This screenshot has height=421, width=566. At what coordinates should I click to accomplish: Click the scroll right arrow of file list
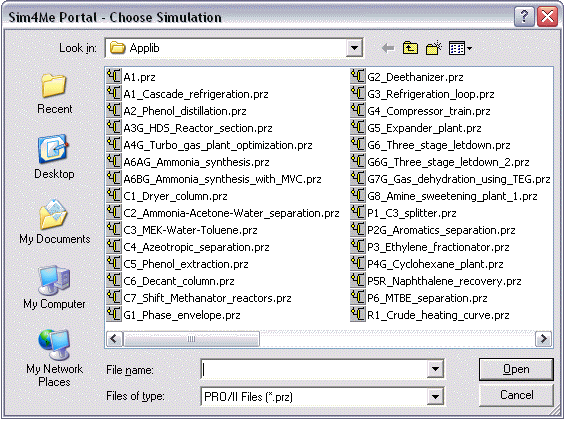coord(543,339)
